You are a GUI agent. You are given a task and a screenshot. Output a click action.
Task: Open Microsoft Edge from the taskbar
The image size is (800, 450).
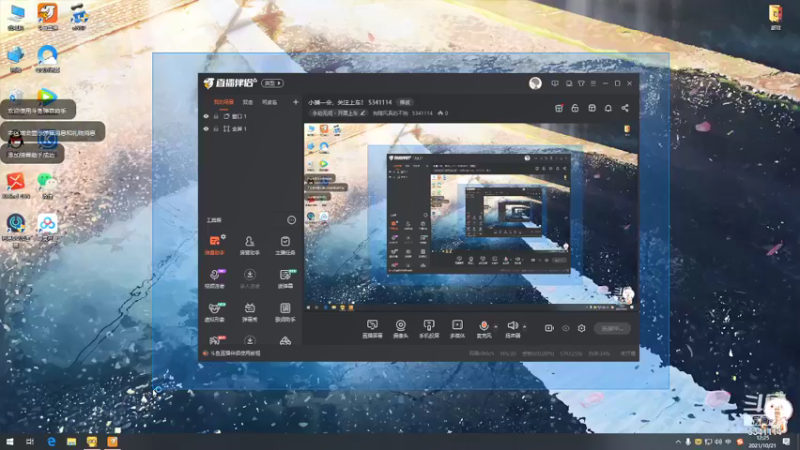pyautogui.click(x=51, y=442)
